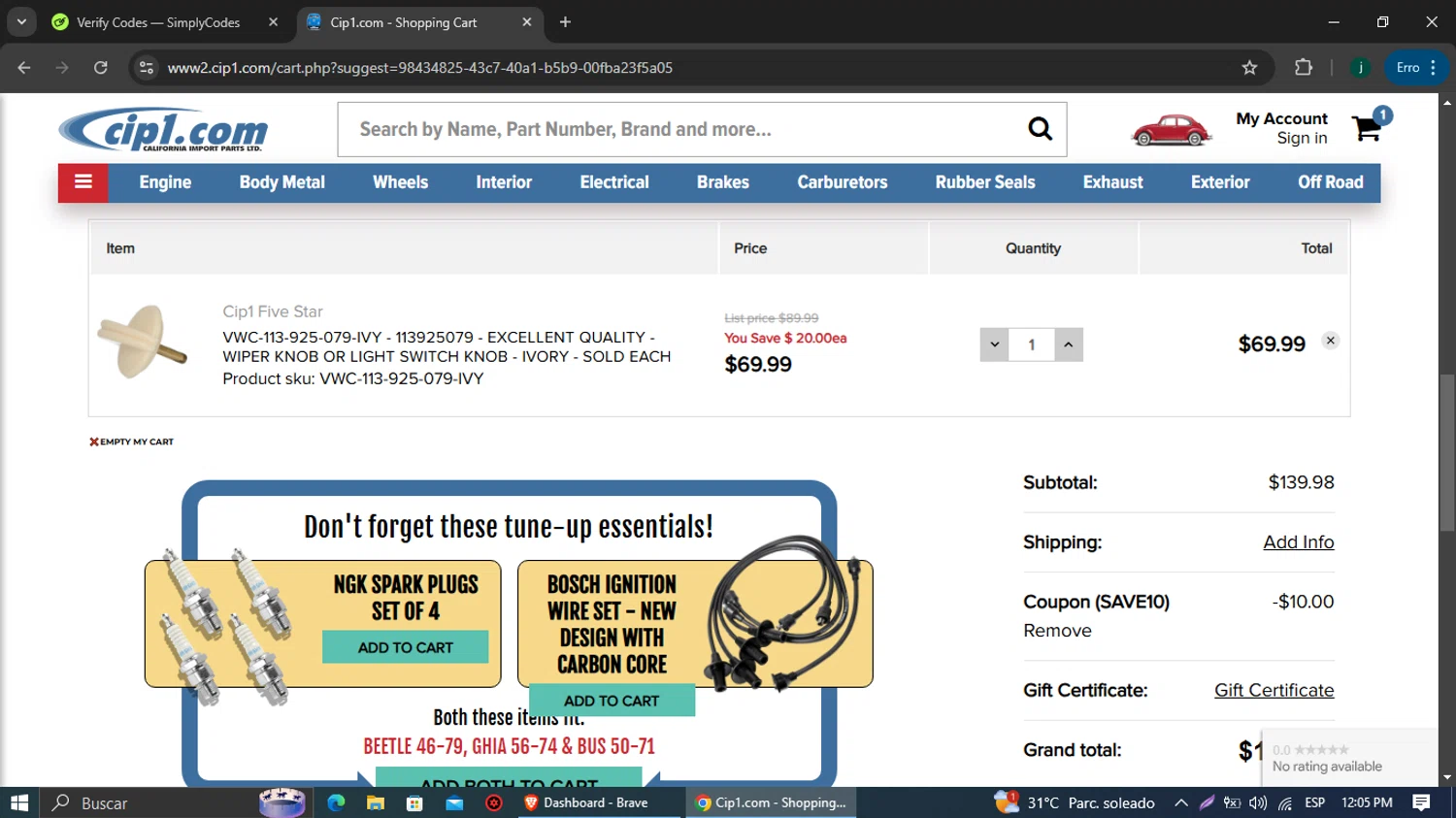Switch to Verify Codes SimplyCodes tab
The height and width of the screenshot is (818, 1456).
(x=157, y=21)
